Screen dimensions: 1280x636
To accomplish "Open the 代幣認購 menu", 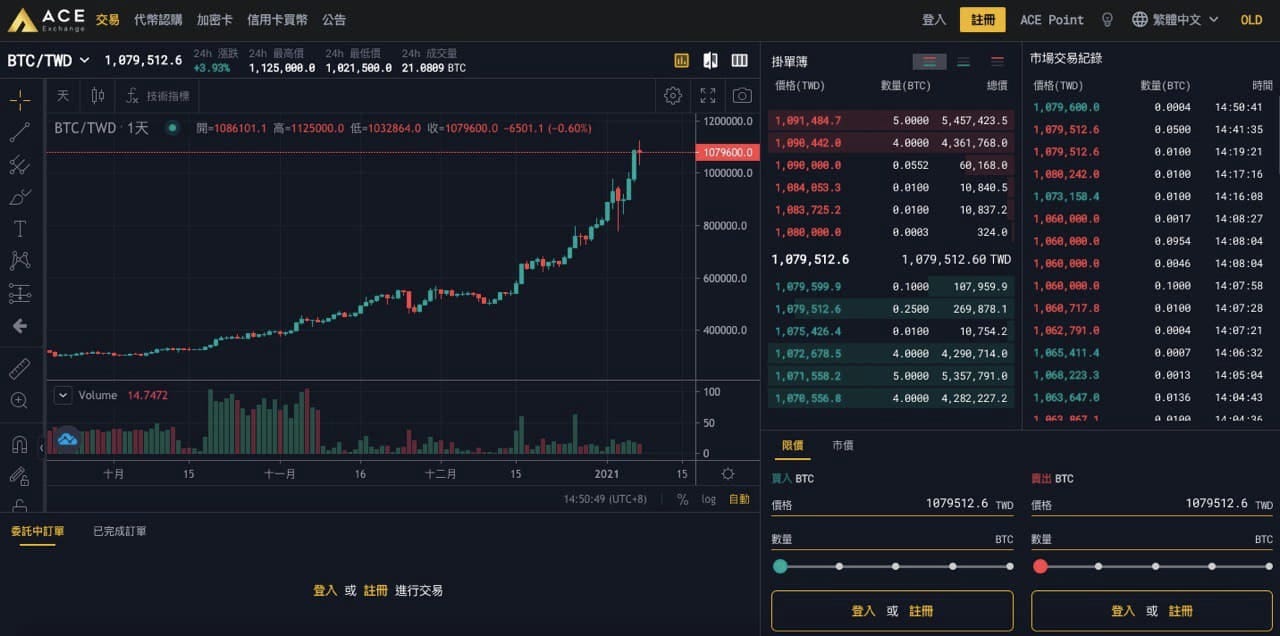I will tap(159, 20).
